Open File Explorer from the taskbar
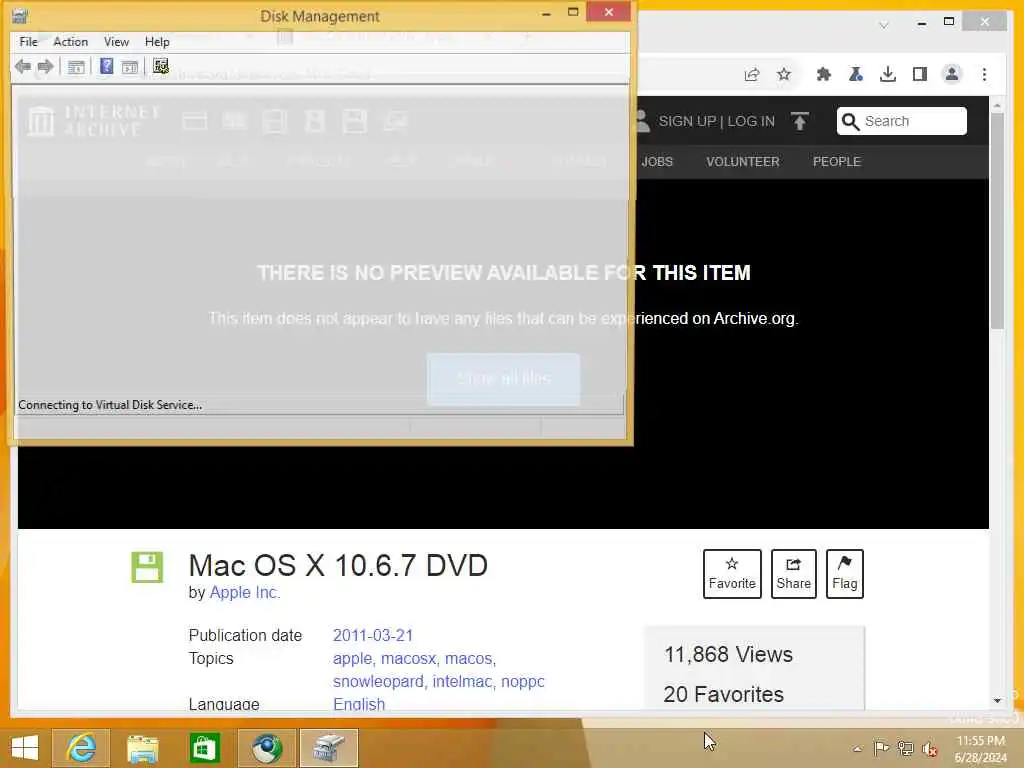Screen dimensions: 1024x768 click(142, 748)
